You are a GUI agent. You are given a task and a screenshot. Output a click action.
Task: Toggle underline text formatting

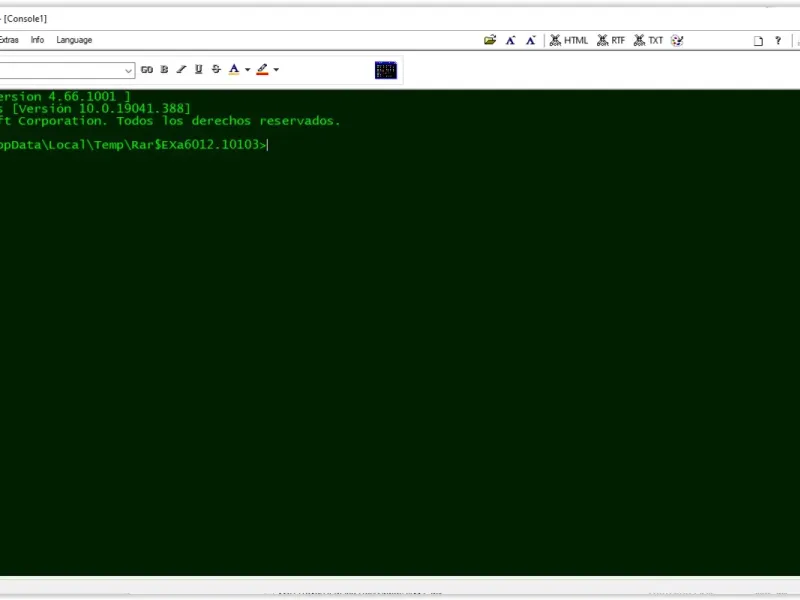coord(198,69)
